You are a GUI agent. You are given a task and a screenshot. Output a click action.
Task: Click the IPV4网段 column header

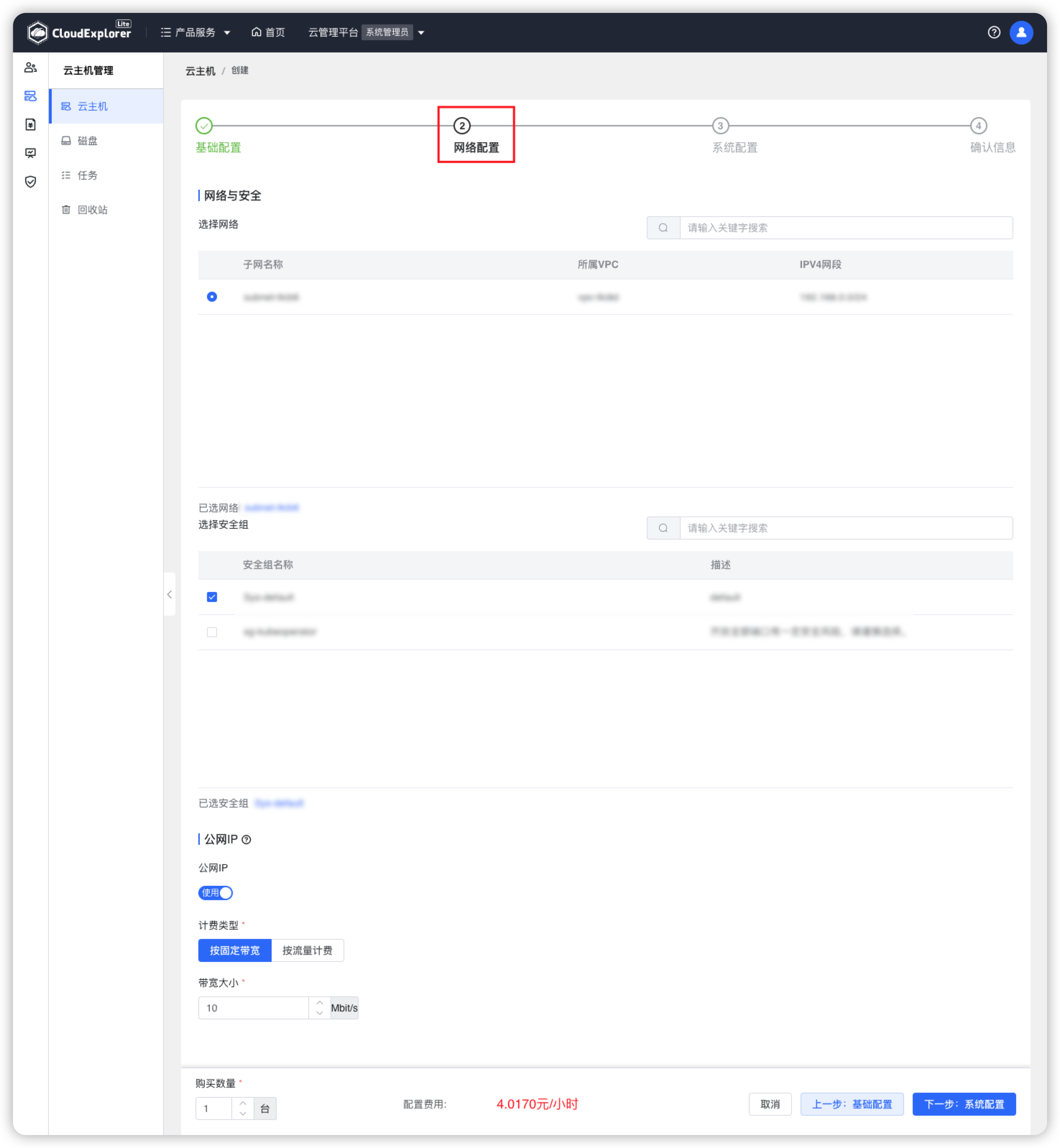click(x=820, y=264)
